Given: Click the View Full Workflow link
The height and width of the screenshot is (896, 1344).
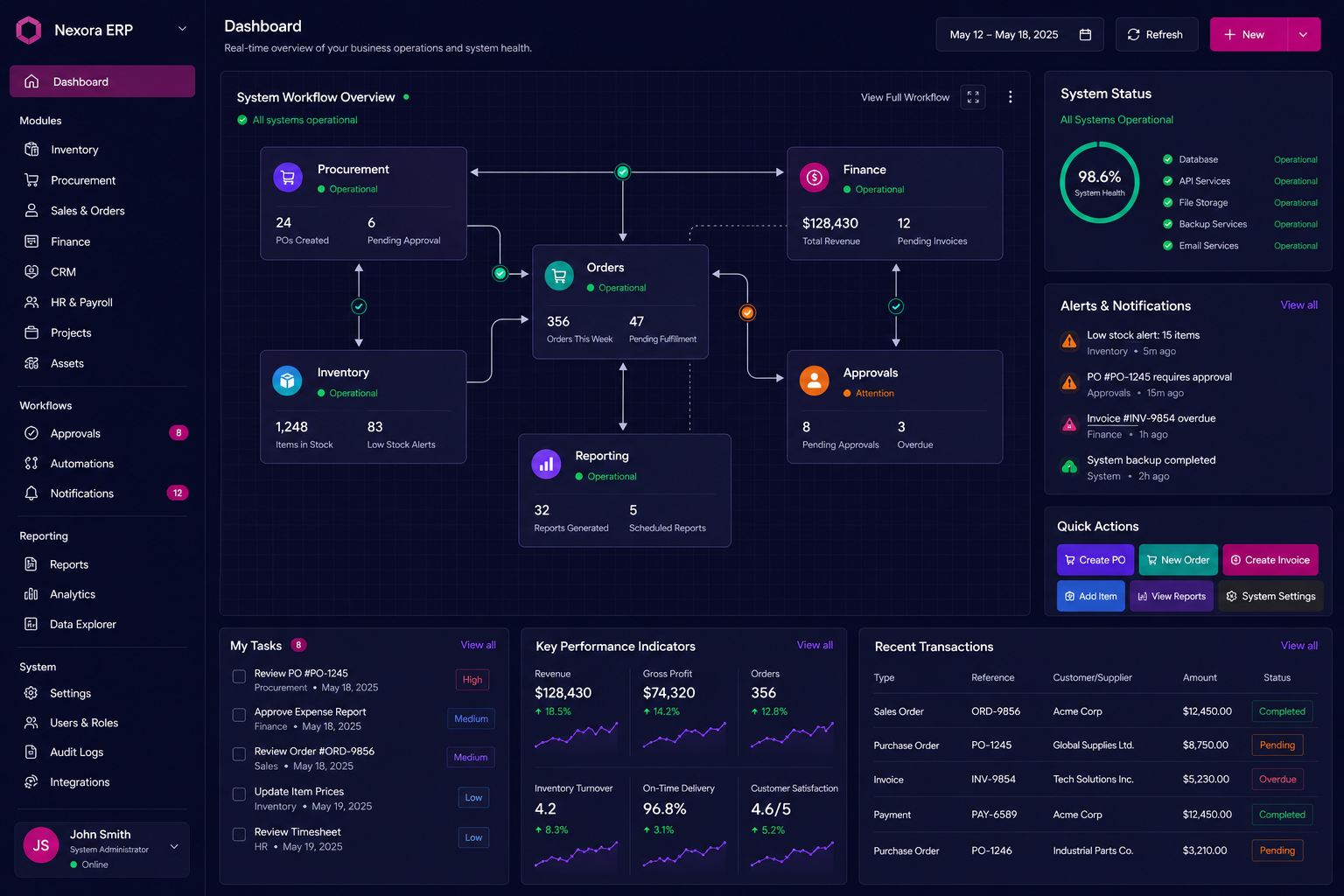Looking at the screenshot, I should 905,97.
